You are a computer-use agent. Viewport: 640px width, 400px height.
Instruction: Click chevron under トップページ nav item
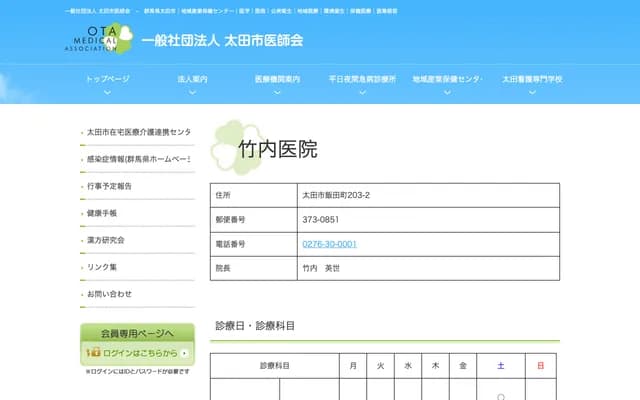click(x=107, y=90)
